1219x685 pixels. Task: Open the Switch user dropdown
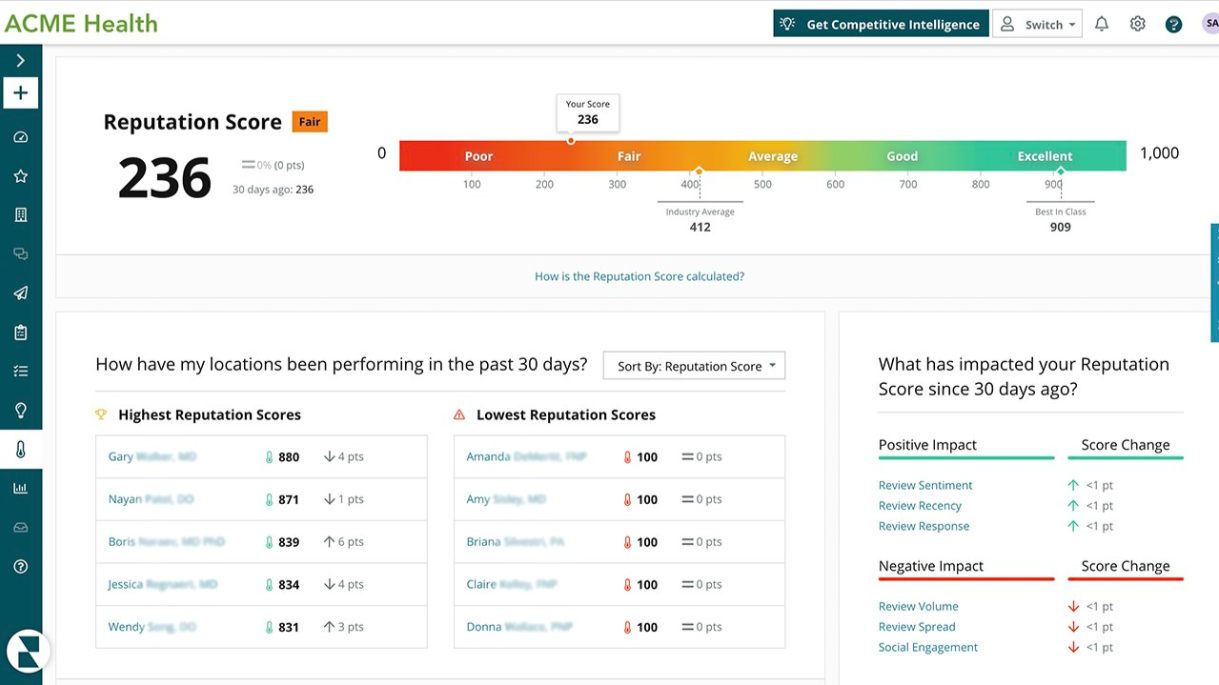point(1037,24)
